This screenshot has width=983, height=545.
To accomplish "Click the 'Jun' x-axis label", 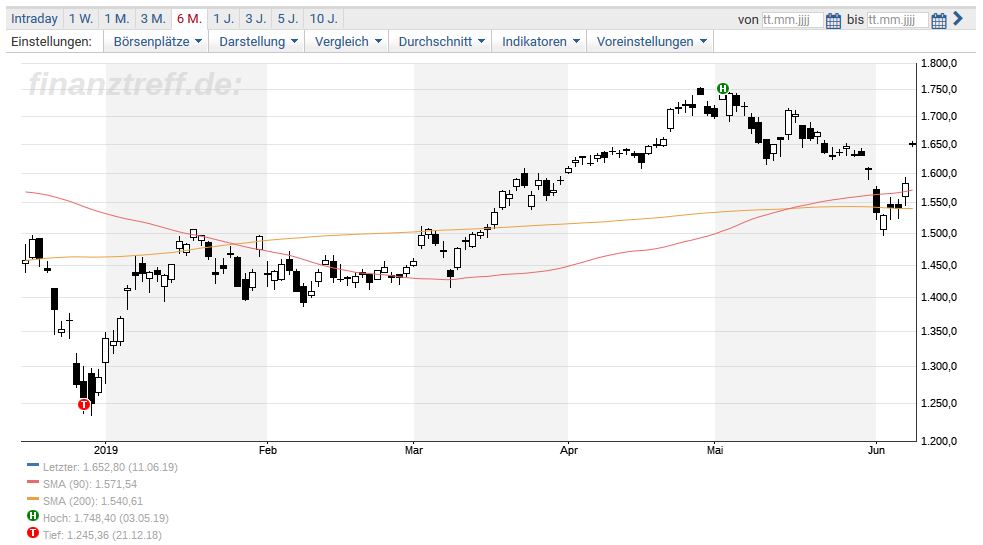I will point(876,450).
